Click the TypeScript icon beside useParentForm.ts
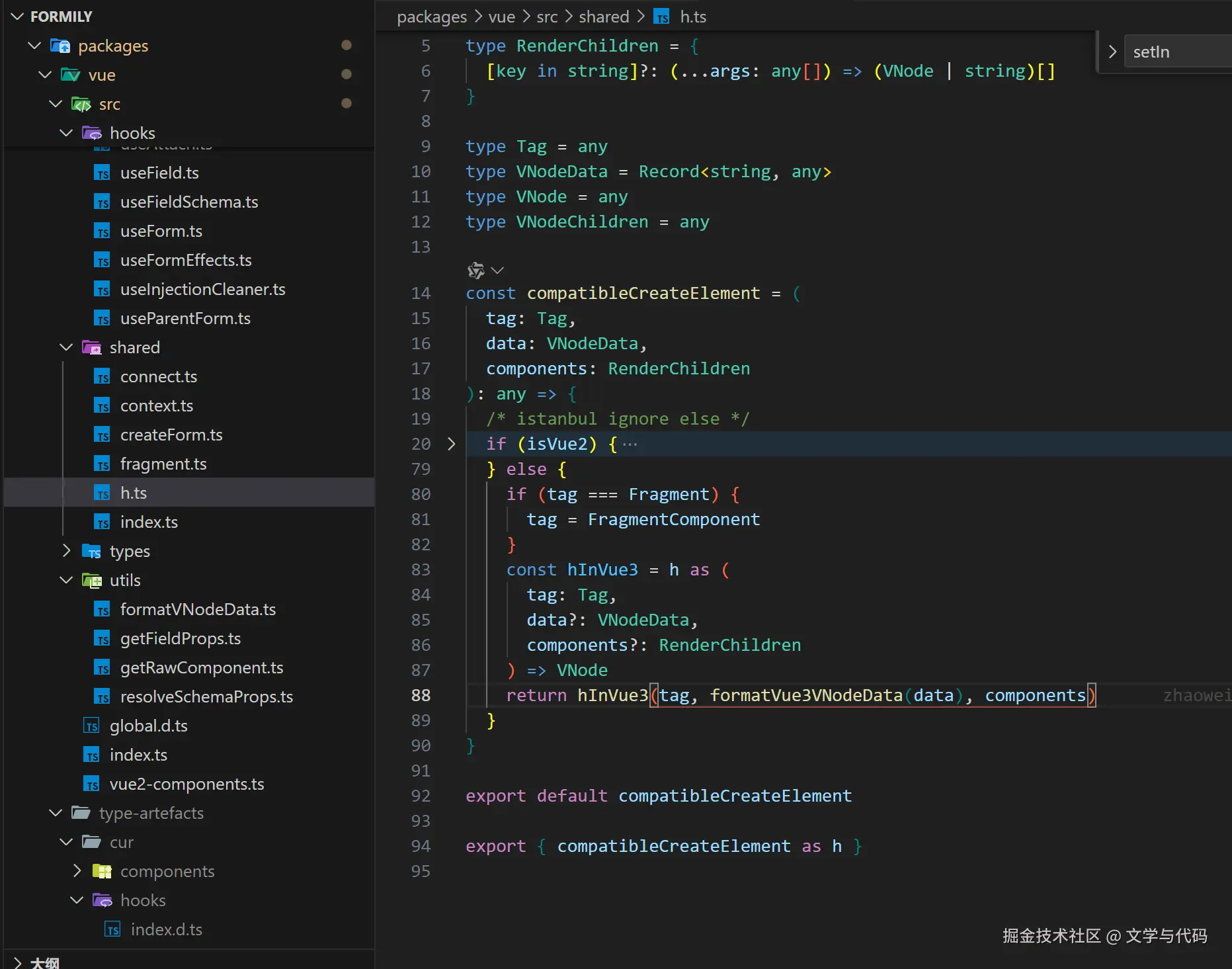Image resolution: width=1232 pixels, height=969 pixels. point(103,318)
